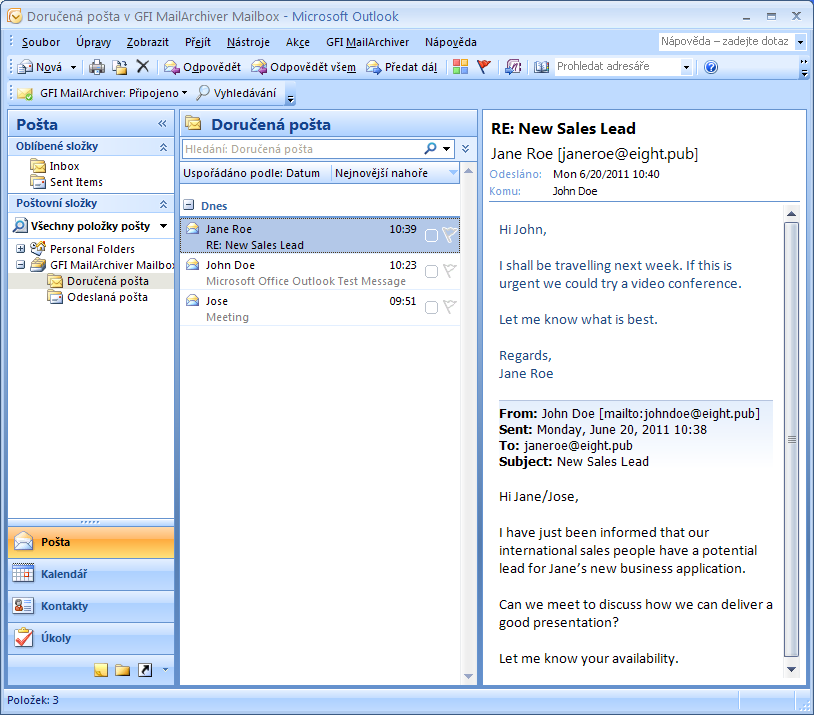The image size is (814, 715).
Task: Click the Prohledat adresáře input field
Action: click(618, 67)
